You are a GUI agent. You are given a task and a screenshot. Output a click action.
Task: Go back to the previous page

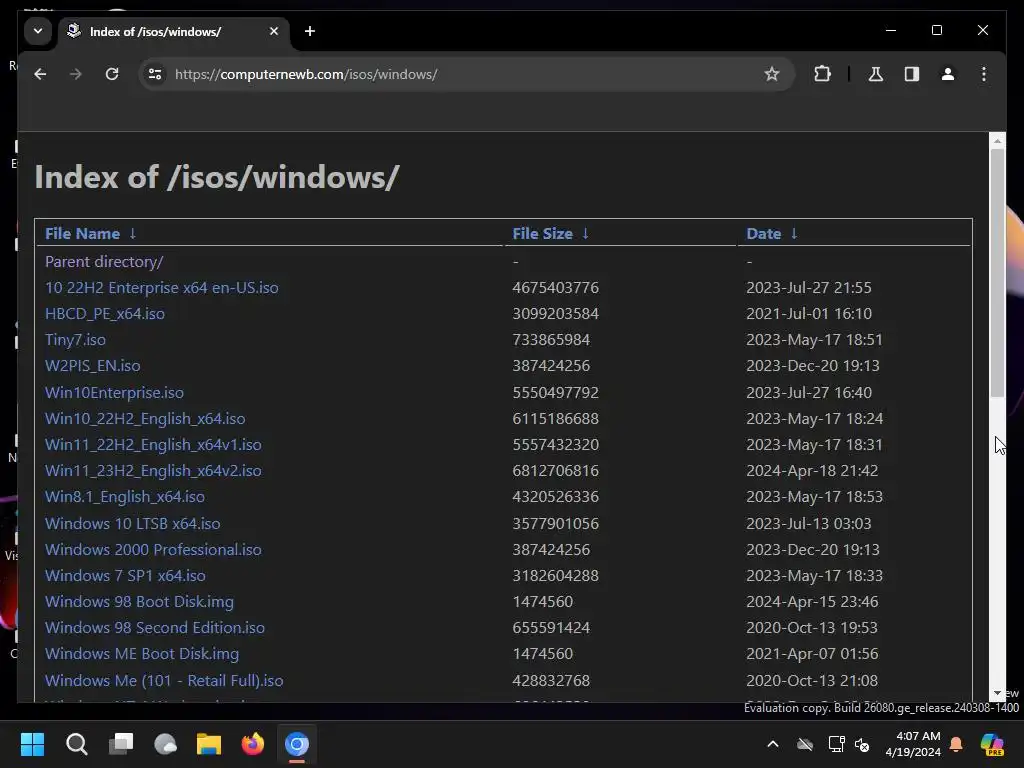pos(40,74)
